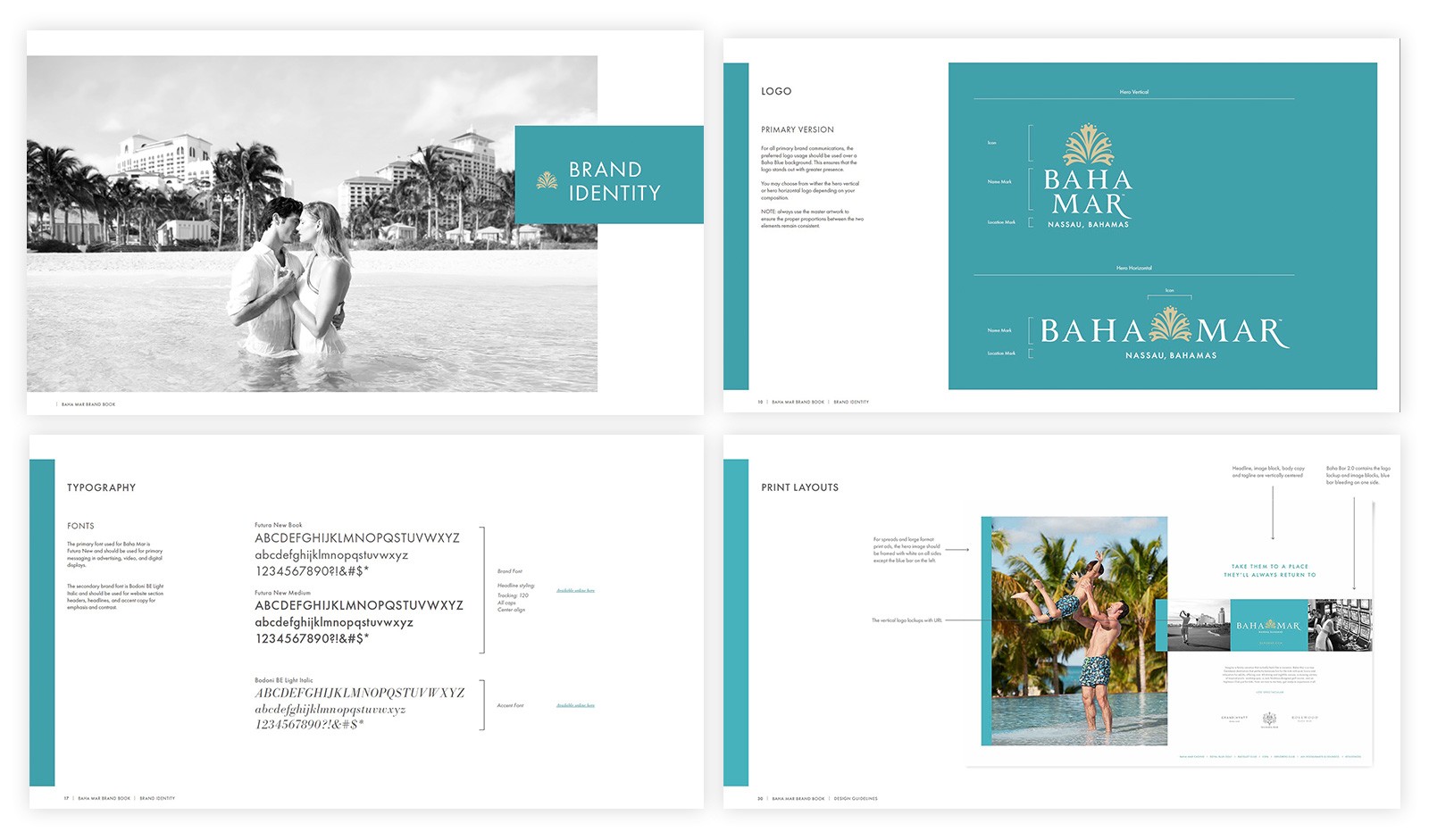Open the 'Available online here' link beside Brand Font
This screenshot has height=840, width=1429.
click(575, 590)
